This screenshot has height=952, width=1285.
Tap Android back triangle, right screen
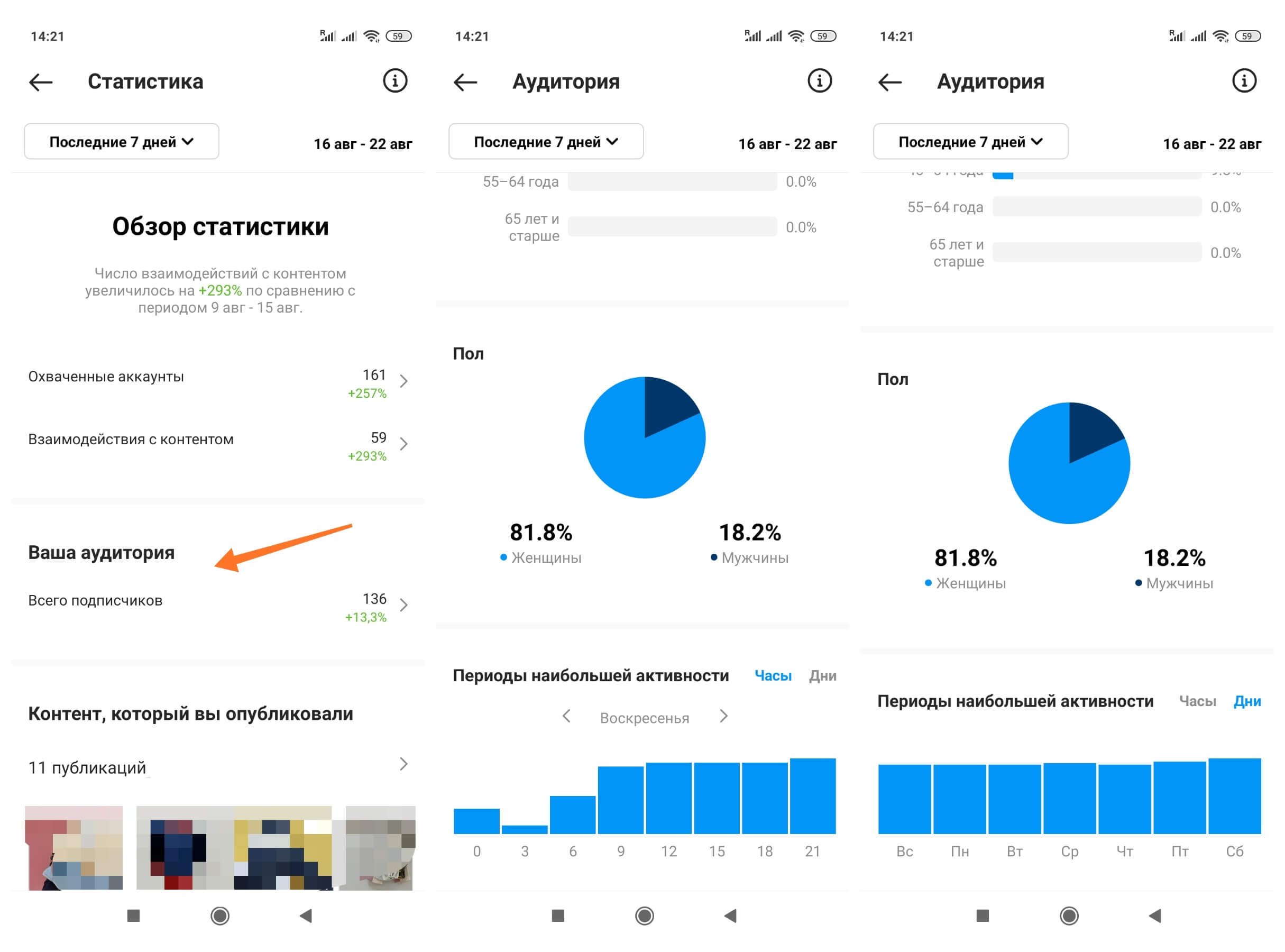[1155, 916]
